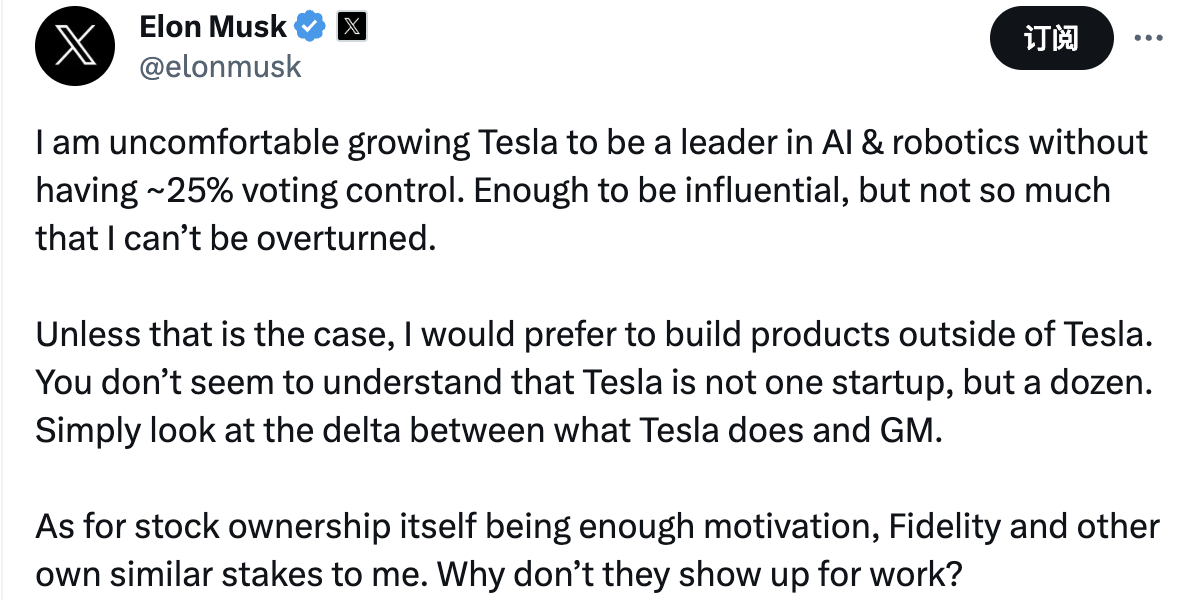The image size is (1198, 600).
Task: Open the three-dot more options menu
Action: tap(1147, 38)
